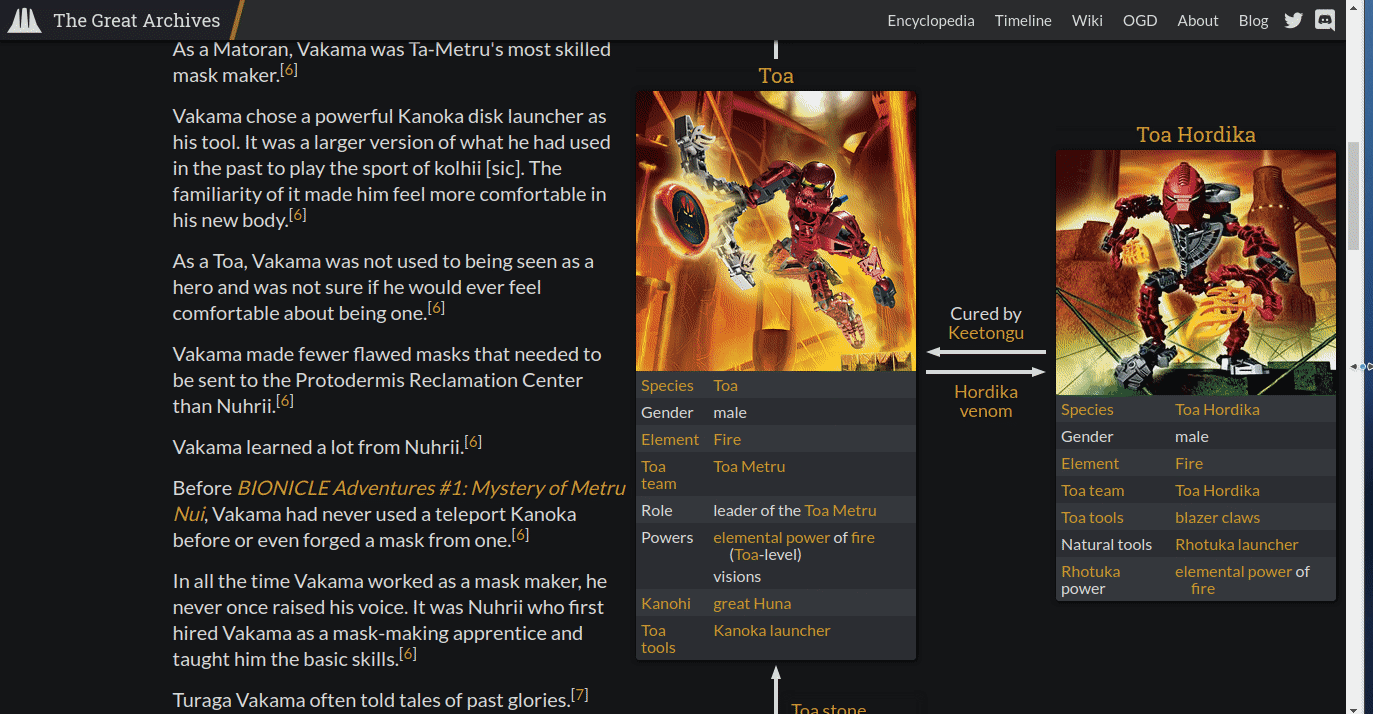1373x714 pixels.
Task: Open the Encyclopedia menu item
Action: [x=930, y=21]
